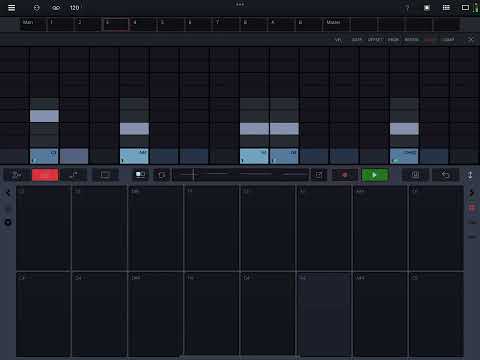Select track tab 6
This screenshot has height=360, width=480.
click(x=199, y=24)
